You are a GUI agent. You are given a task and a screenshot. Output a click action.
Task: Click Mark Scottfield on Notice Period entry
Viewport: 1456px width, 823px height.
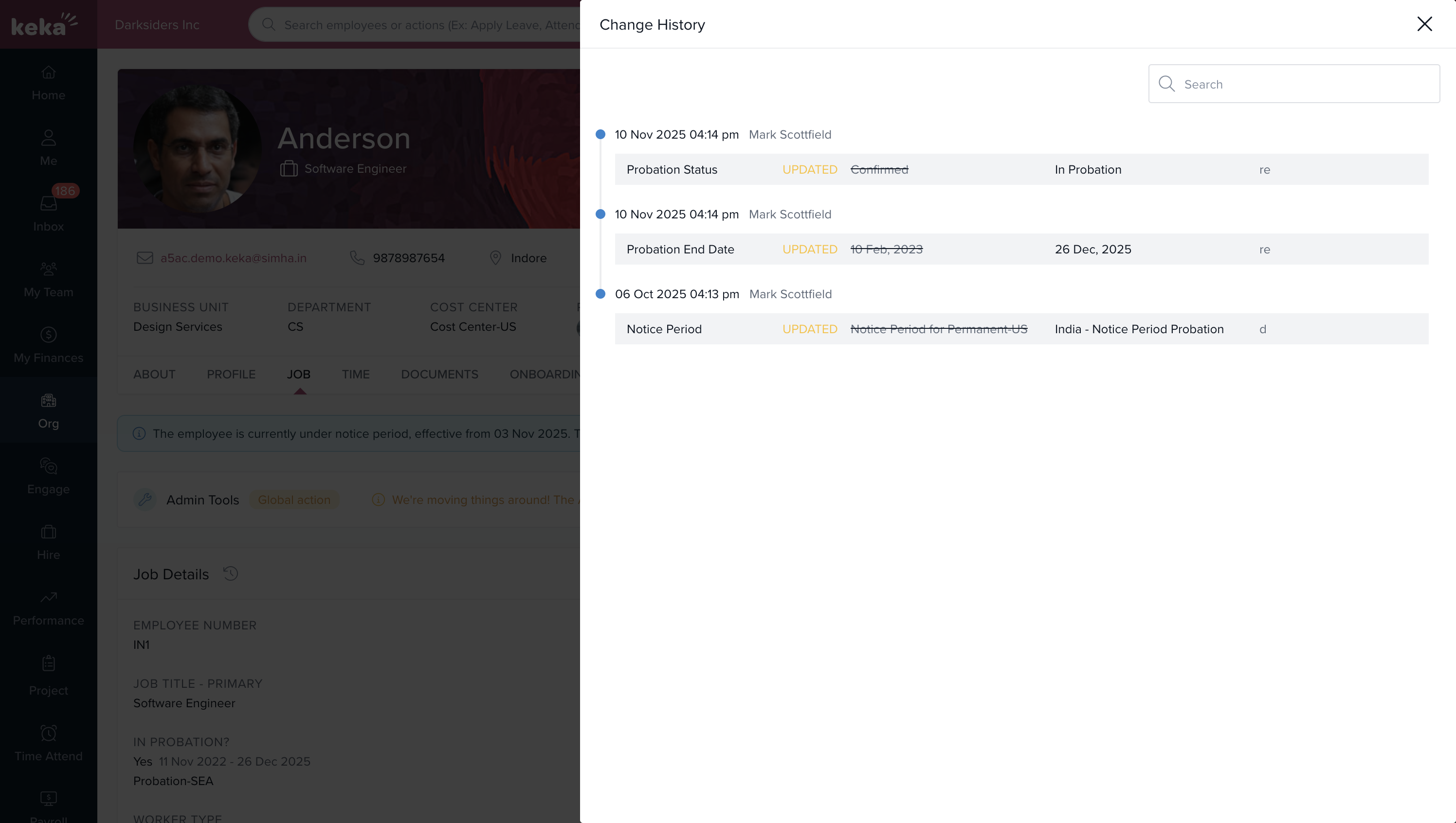coord(790,294)
